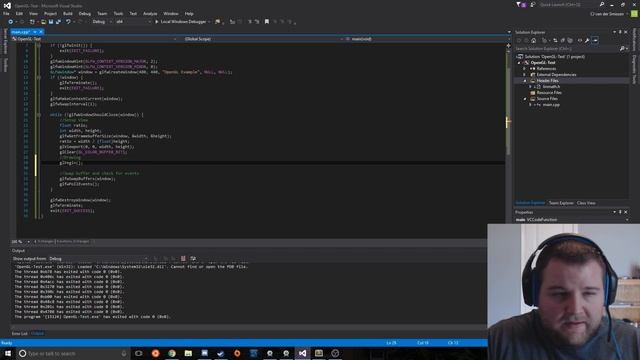The image size is (640, 360).
Task: Click Solution Explorer Properties wrench icon
Action: click(587, 40)
